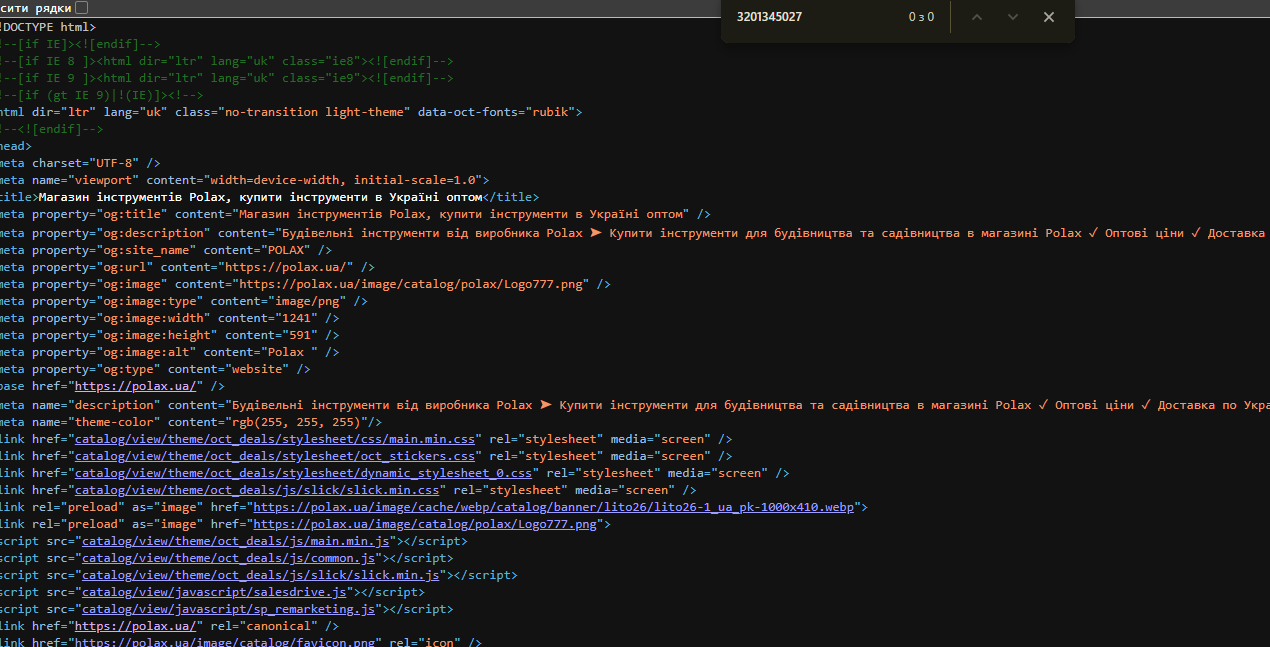Click the find bar search field
Image resolution: width=1270 pixels, height=647 pixels.
[815, 17]
